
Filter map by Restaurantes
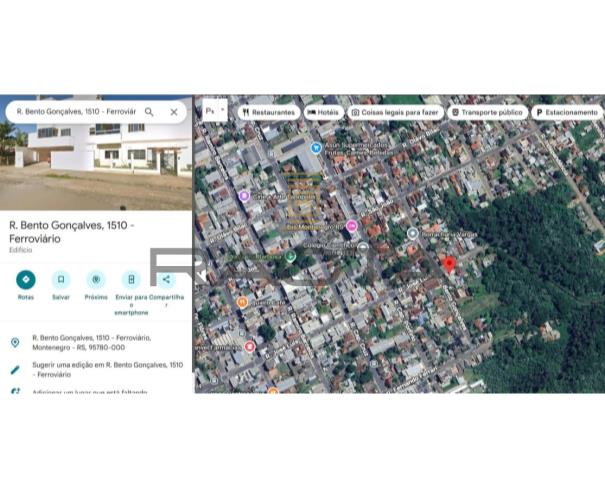(x=269, y=112)
